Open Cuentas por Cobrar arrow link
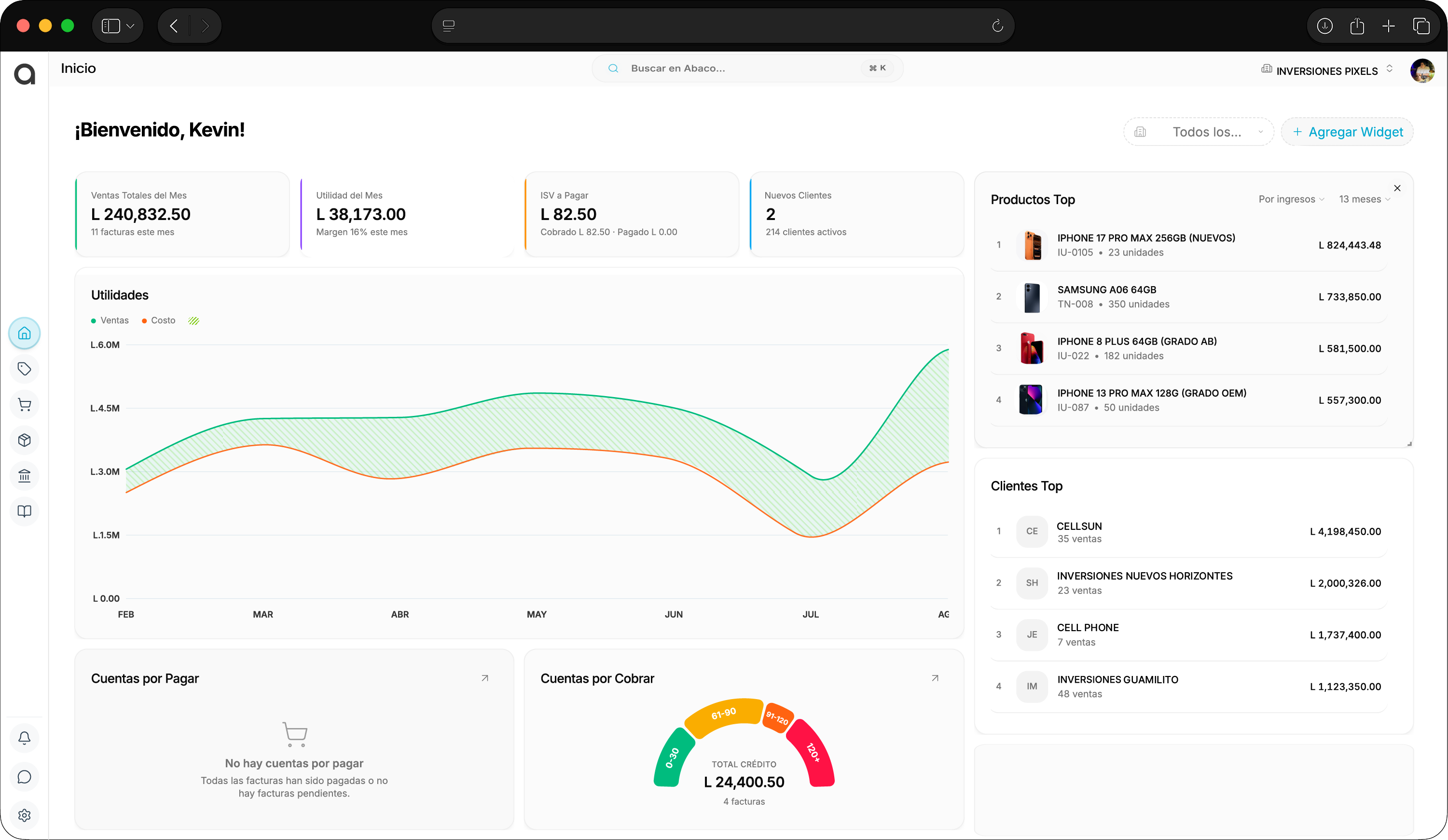1448x840 pixels. point(935,678)
